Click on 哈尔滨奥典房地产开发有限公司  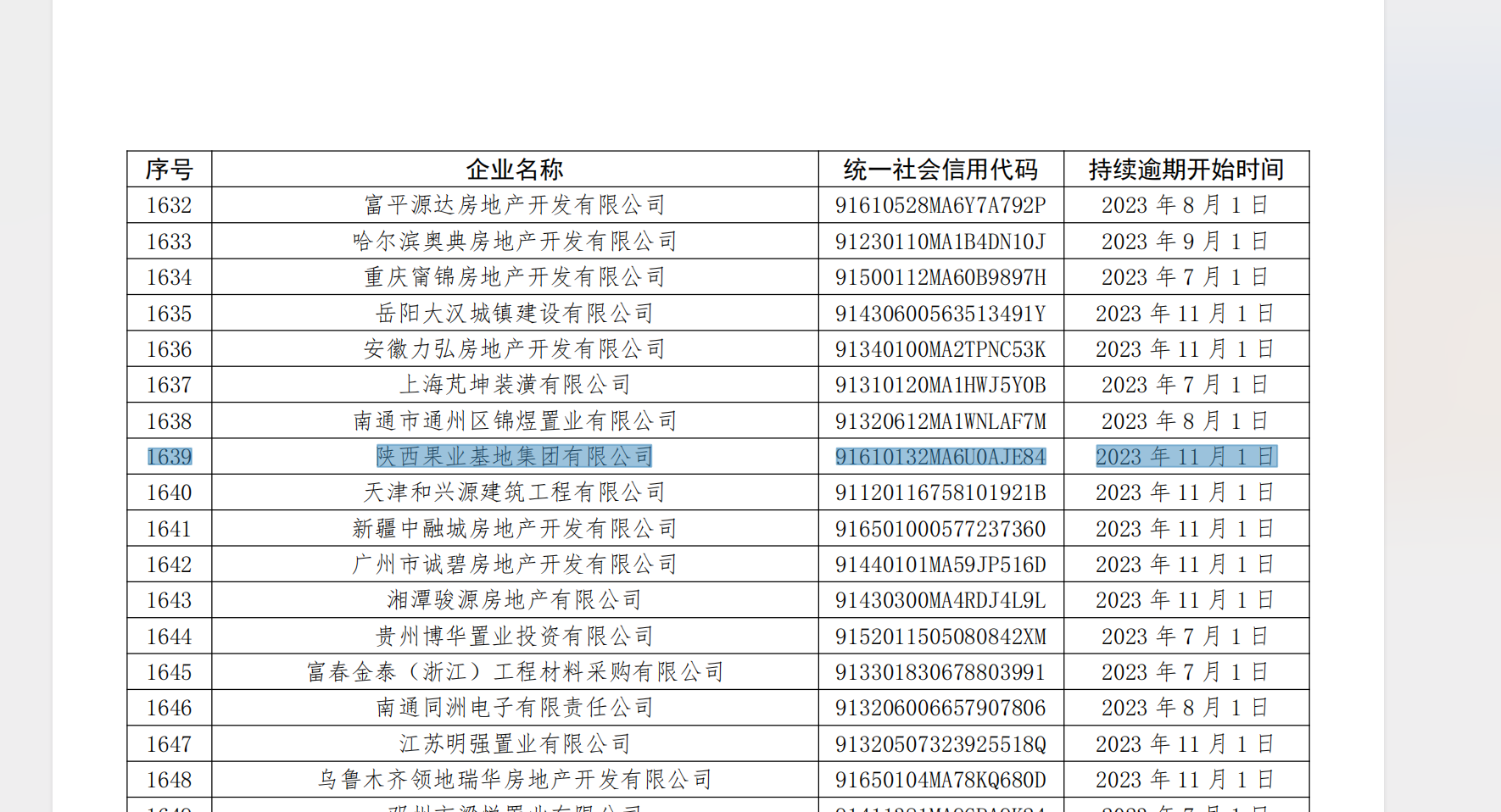(x=515, y=242)
